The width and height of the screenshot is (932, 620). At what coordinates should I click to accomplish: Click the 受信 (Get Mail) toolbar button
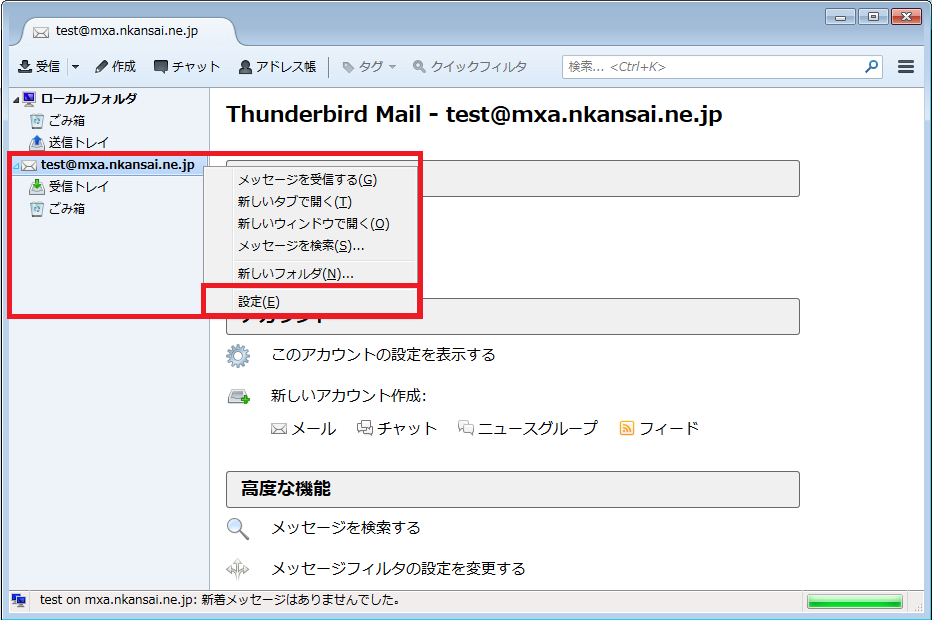39,67
